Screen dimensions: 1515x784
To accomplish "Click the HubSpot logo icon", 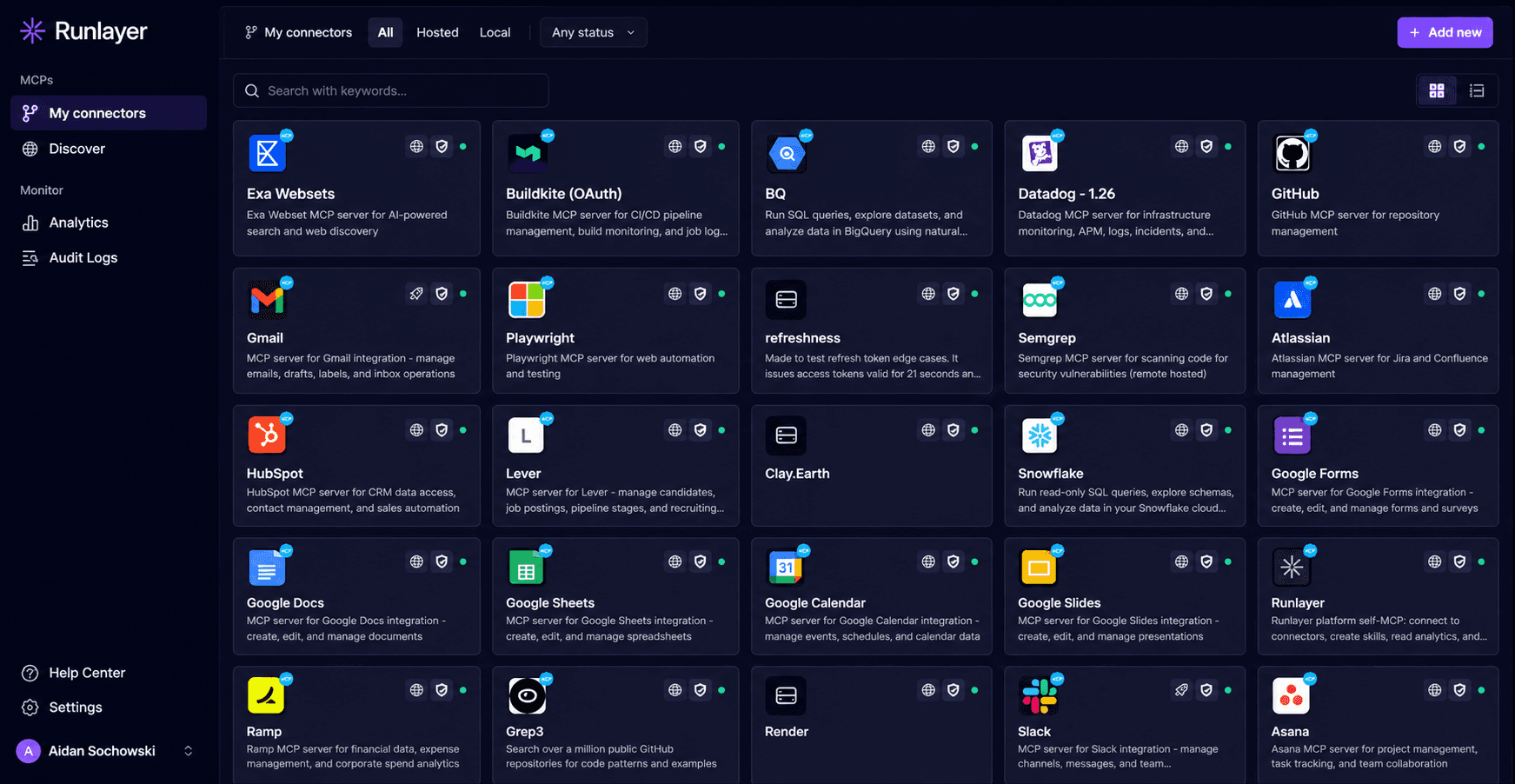I will point(267,435).
